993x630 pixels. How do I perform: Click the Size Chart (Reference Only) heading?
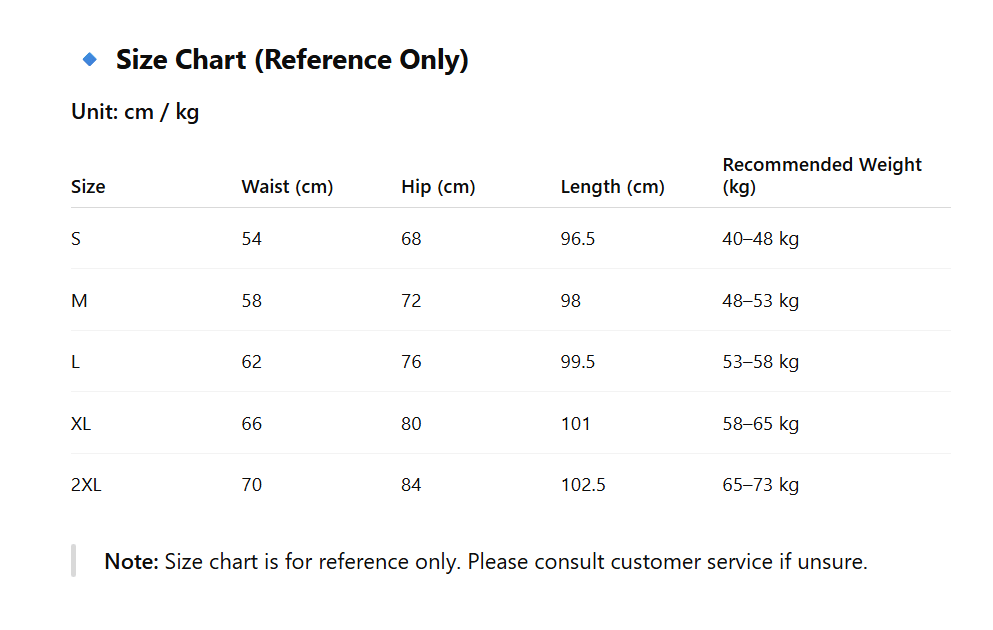[292, 60]
